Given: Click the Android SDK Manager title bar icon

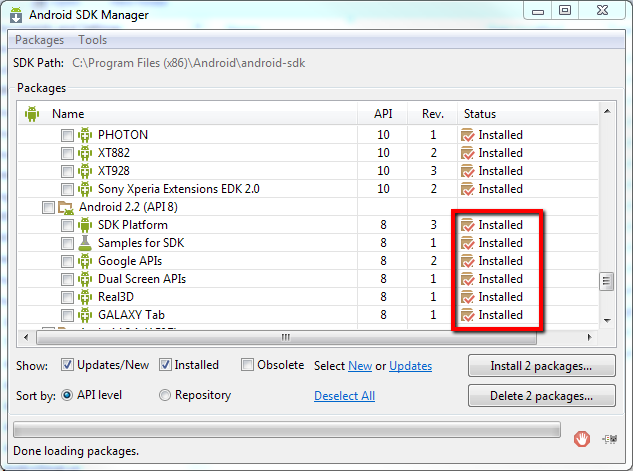Looking at the screenshot, I should pos(18,13).
